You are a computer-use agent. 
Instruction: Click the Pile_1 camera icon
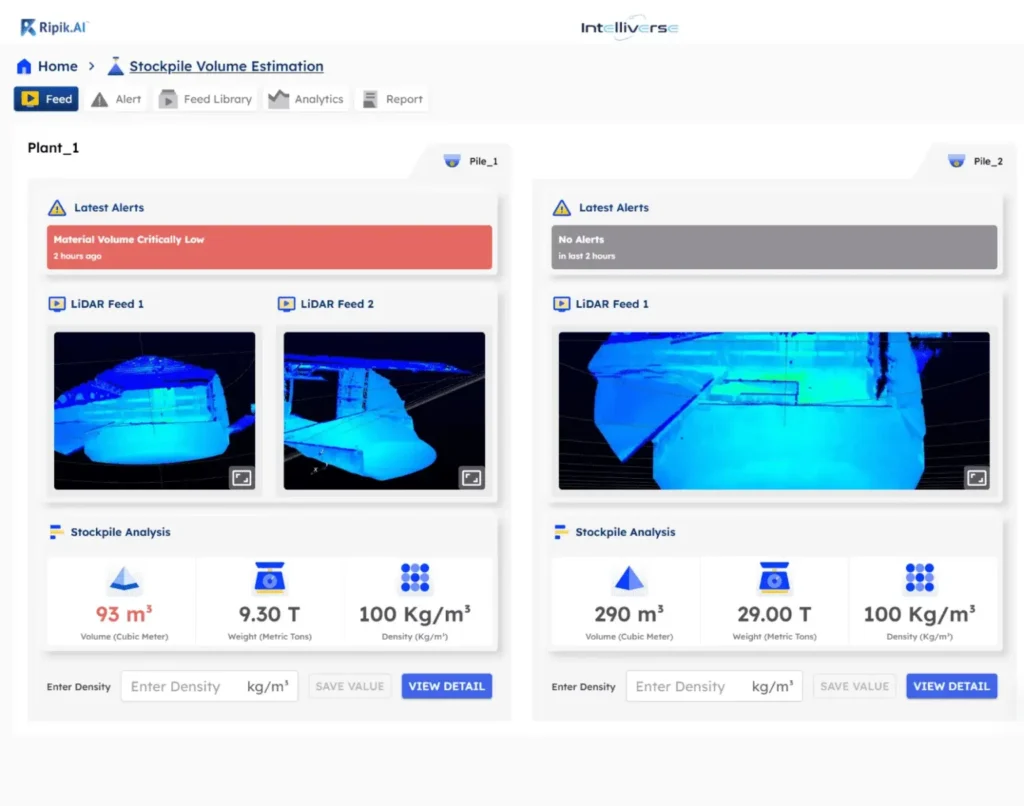click(452, 161)
